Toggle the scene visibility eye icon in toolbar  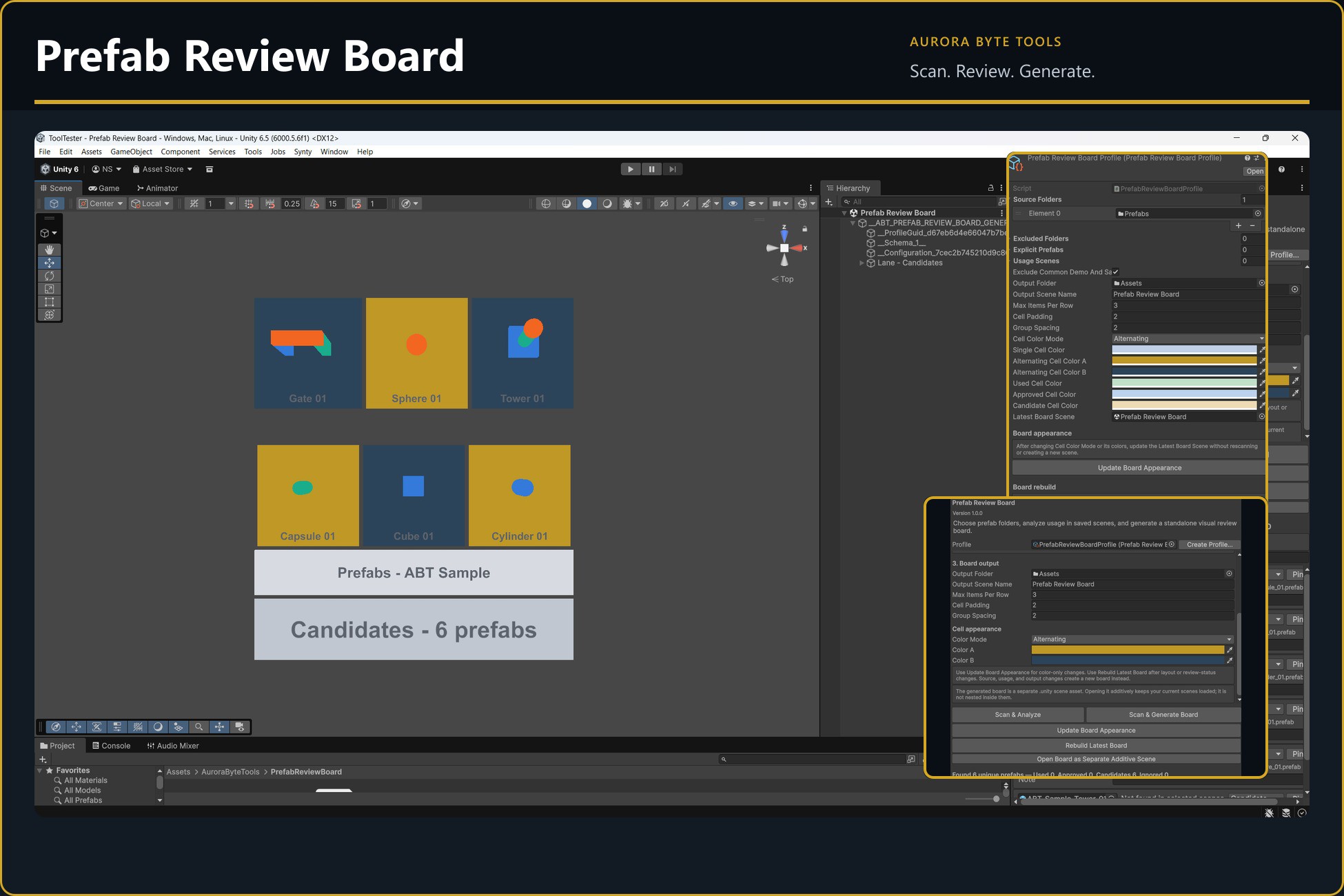[x=733, y=203]
